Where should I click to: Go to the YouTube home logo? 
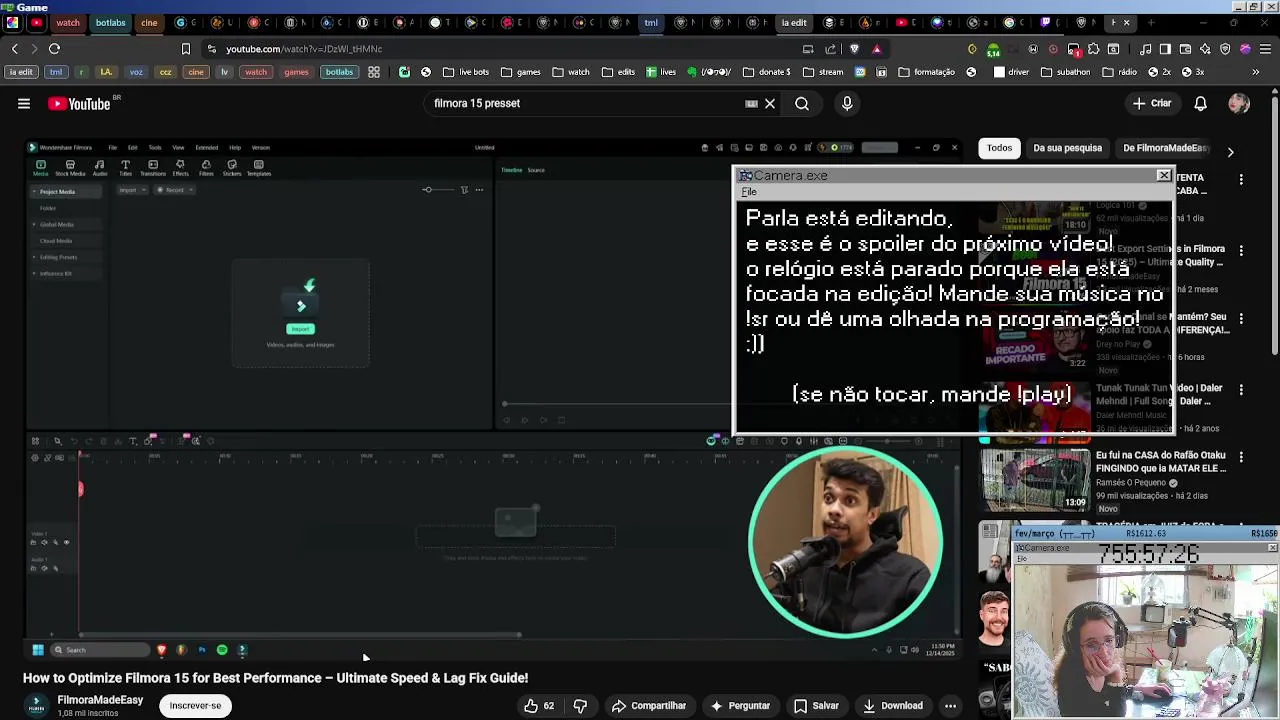coord(80,104)
